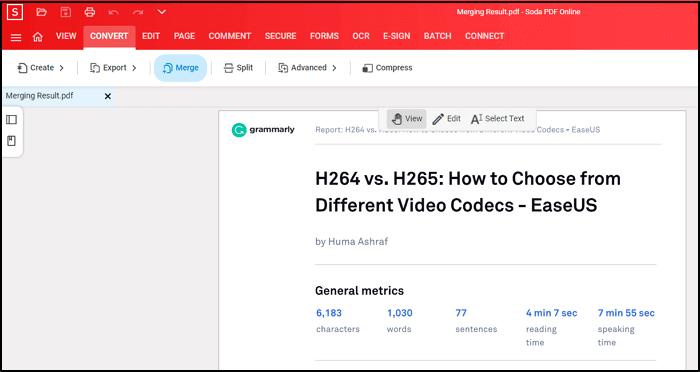Image resolution: width=700 pixels, height=372 pixels.
Task: Click the Export toolbar button
Action: coord(108,68)
